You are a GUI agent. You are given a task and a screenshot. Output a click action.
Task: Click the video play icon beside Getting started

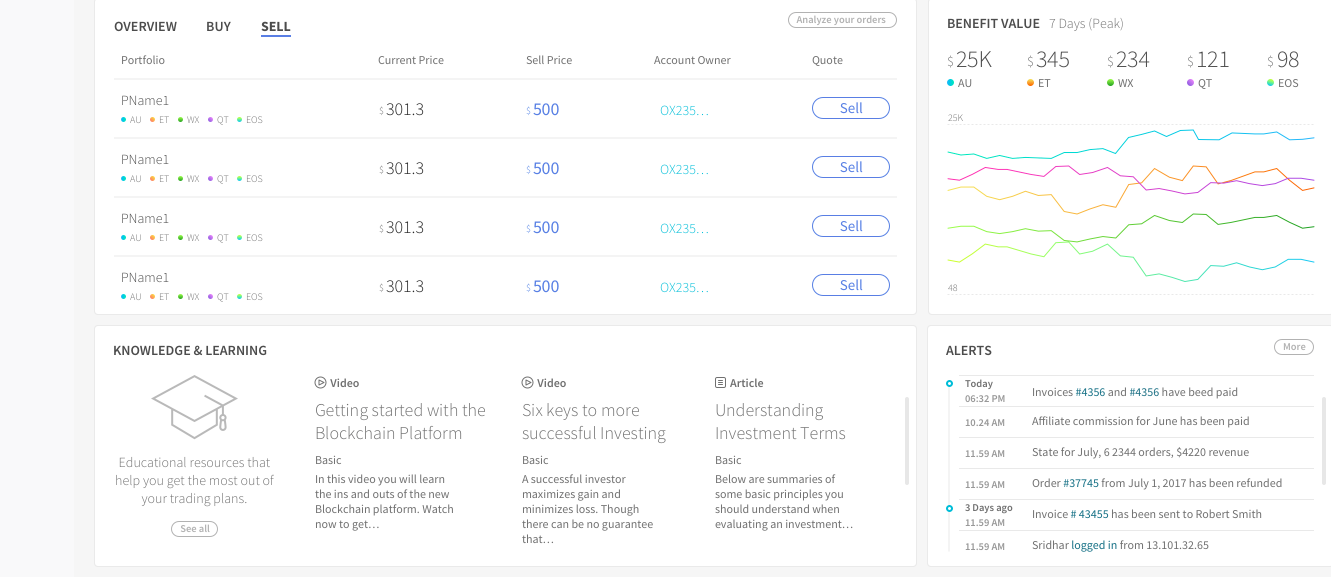(x=321, y=383)
